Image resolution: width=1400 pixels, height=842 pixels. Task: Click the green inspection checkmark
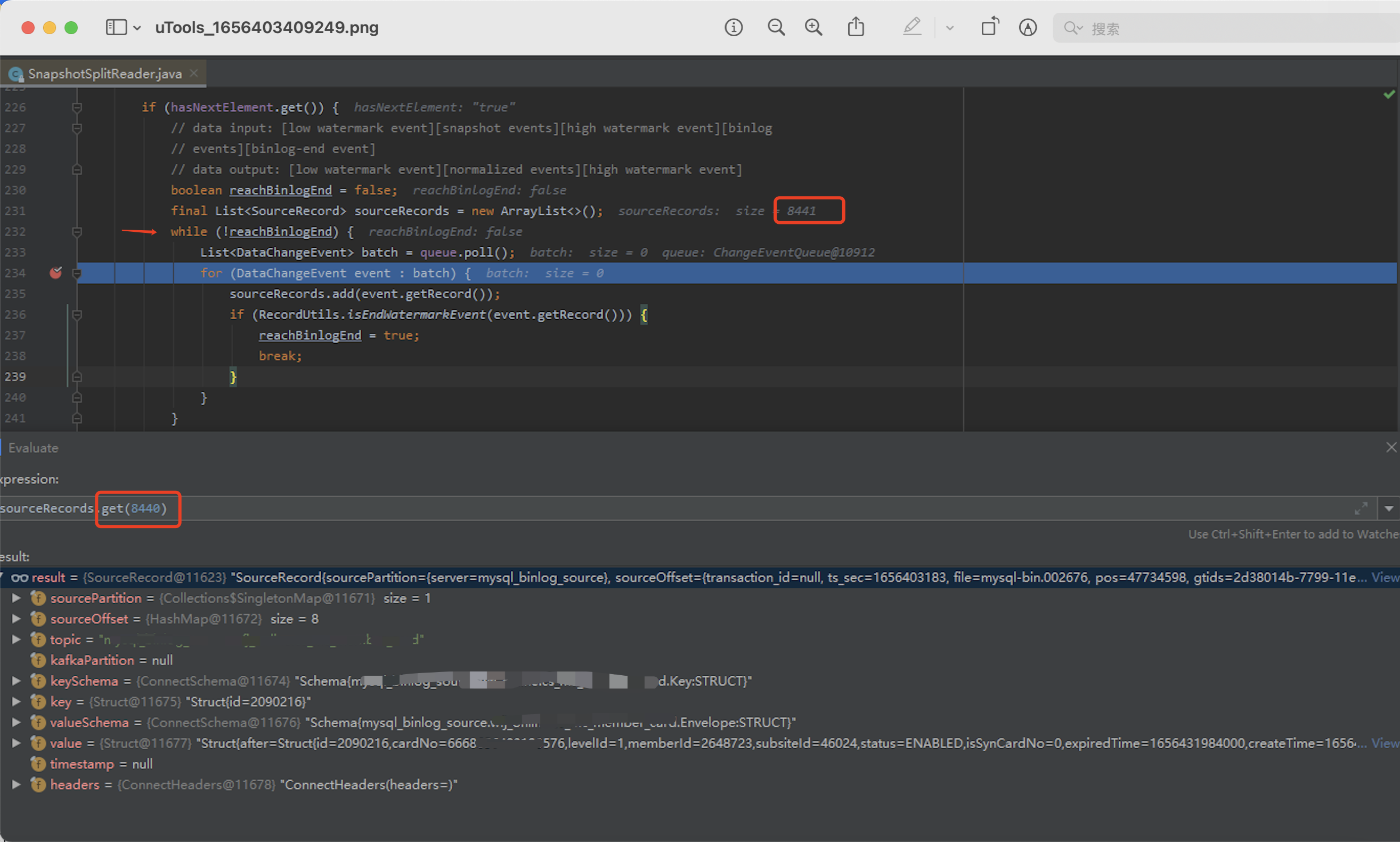pos(1389,94)
